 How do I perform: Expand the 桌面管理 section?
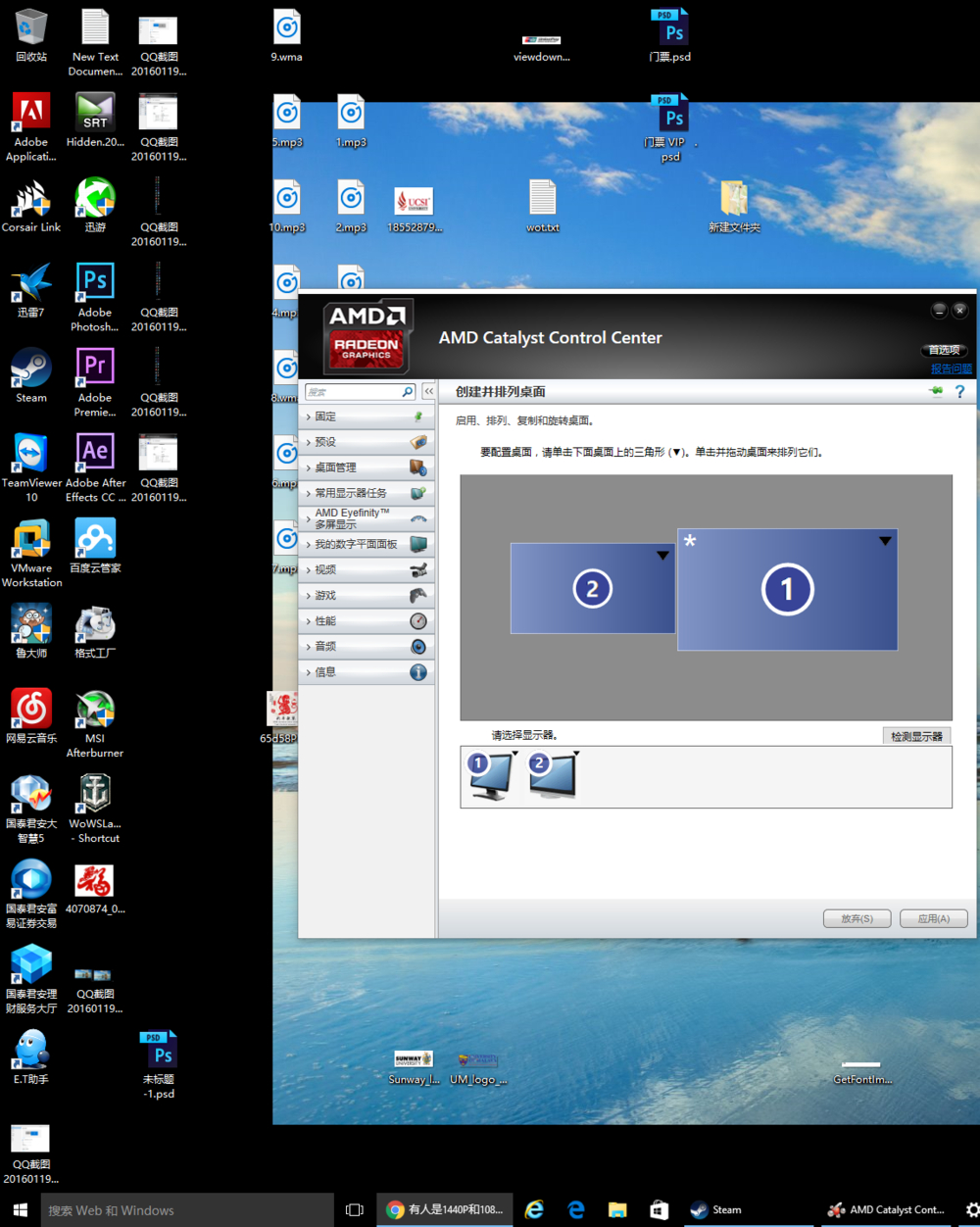(367, 467)
